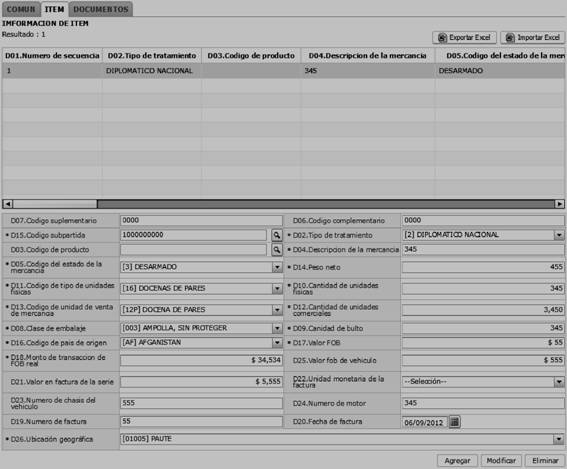
Task: Expand the D02 Tipo de tratamiento dropdown
Action: coord(559,235)
